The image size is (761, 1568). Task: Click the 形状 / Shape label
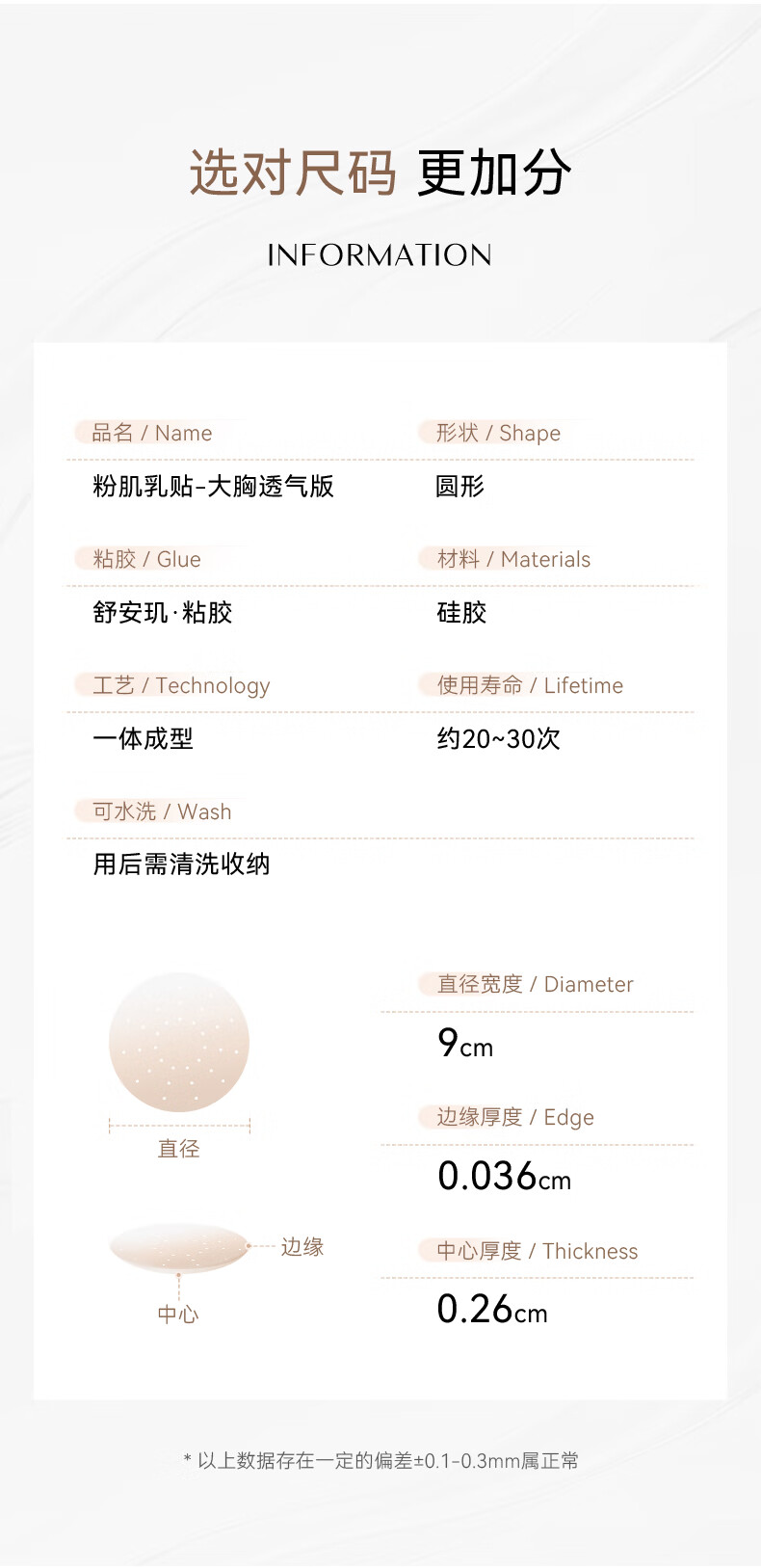click(x=498, y=433)
